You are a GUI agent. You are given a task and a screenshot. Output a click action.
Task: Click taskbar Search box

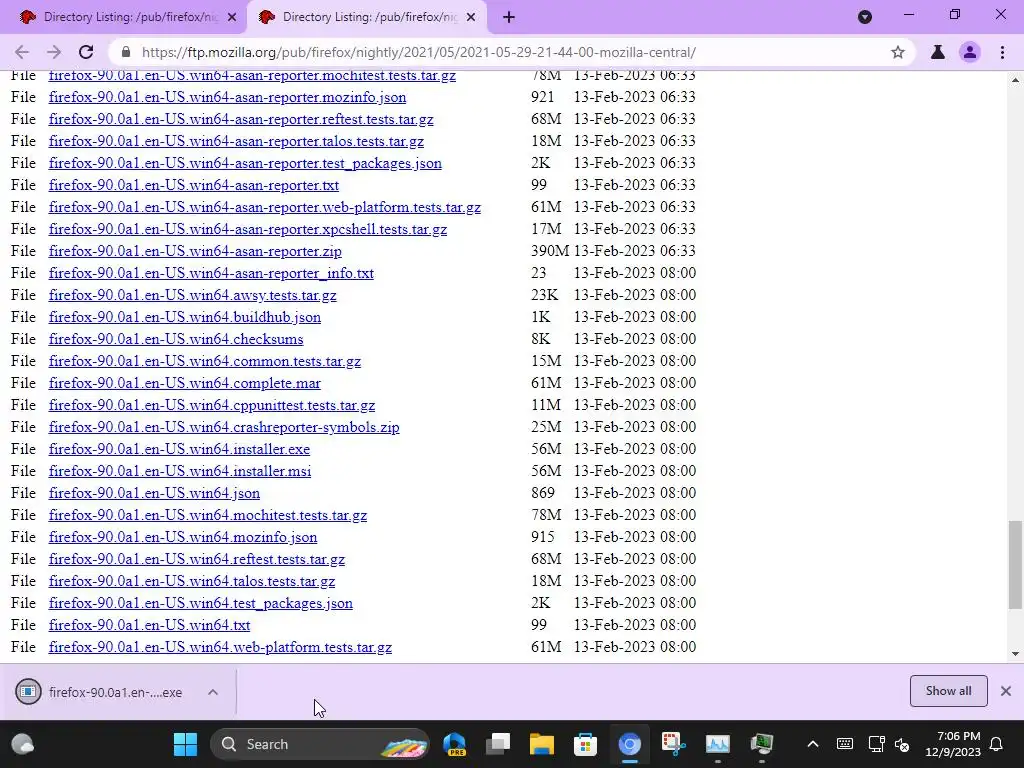pos(320,744)
